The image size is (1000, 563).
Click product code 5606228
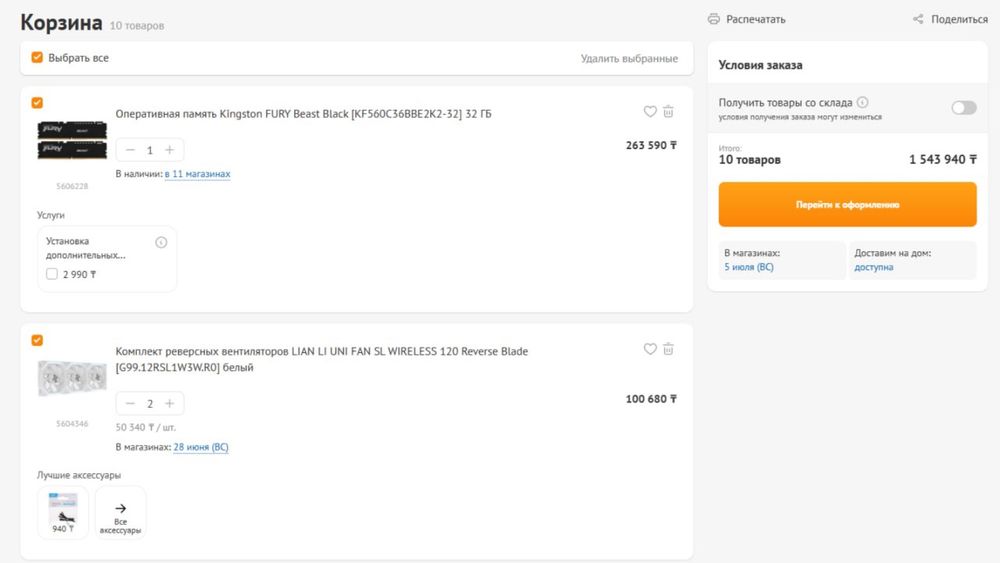[72, 186]
